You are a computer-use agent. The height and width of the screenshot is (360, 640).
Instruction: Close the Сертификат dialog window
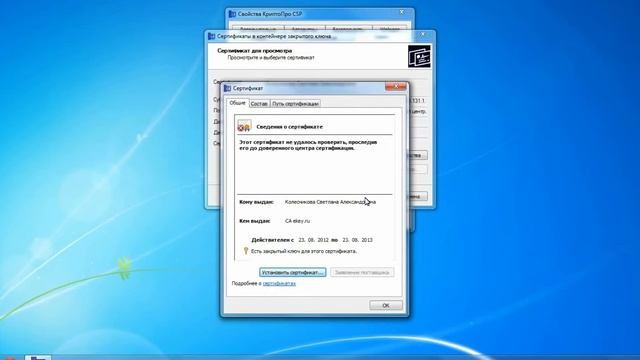click(x=395, y=87)
